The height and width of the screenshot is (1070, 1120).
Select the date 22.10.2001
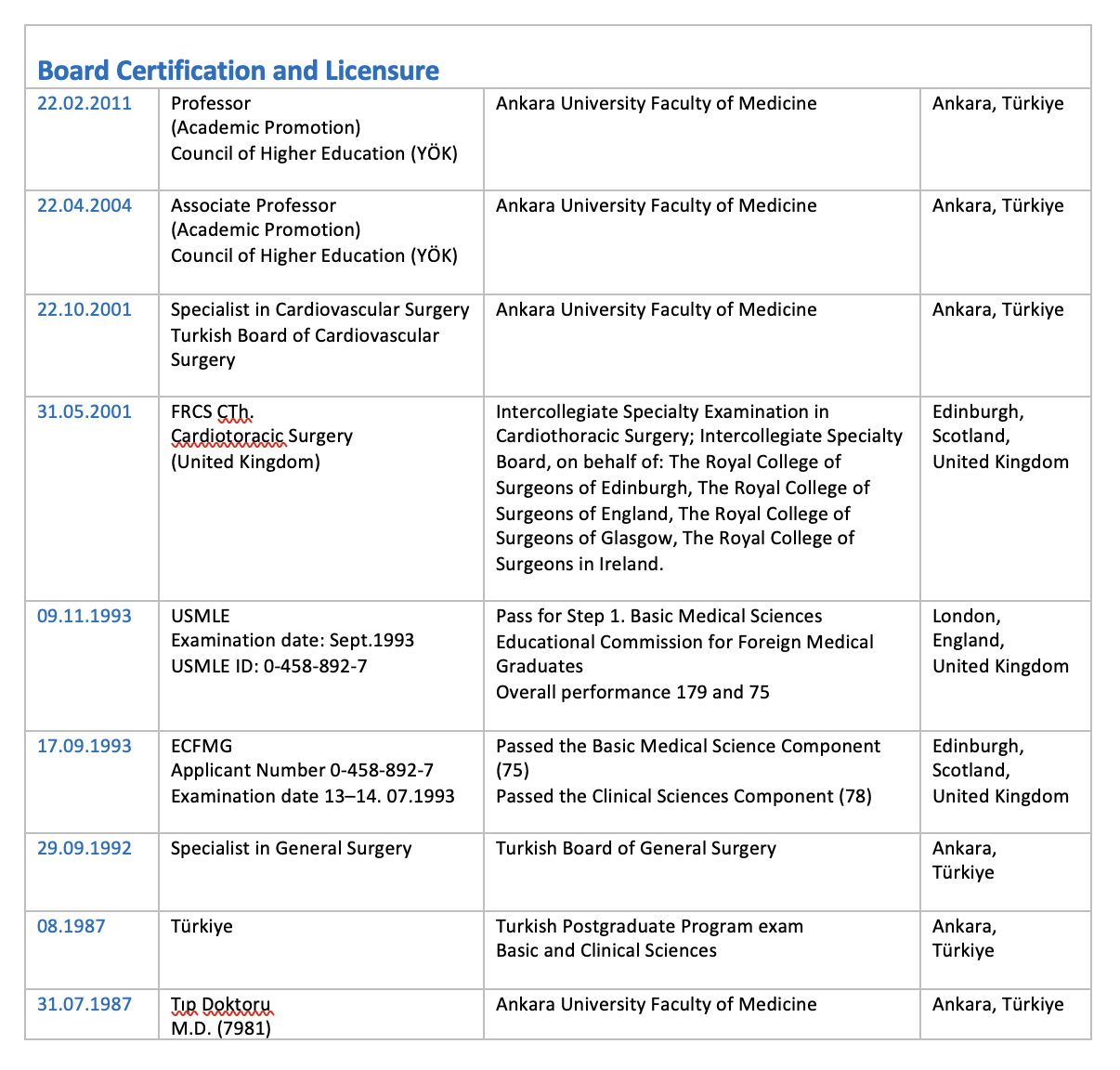[x=85, y=309]
